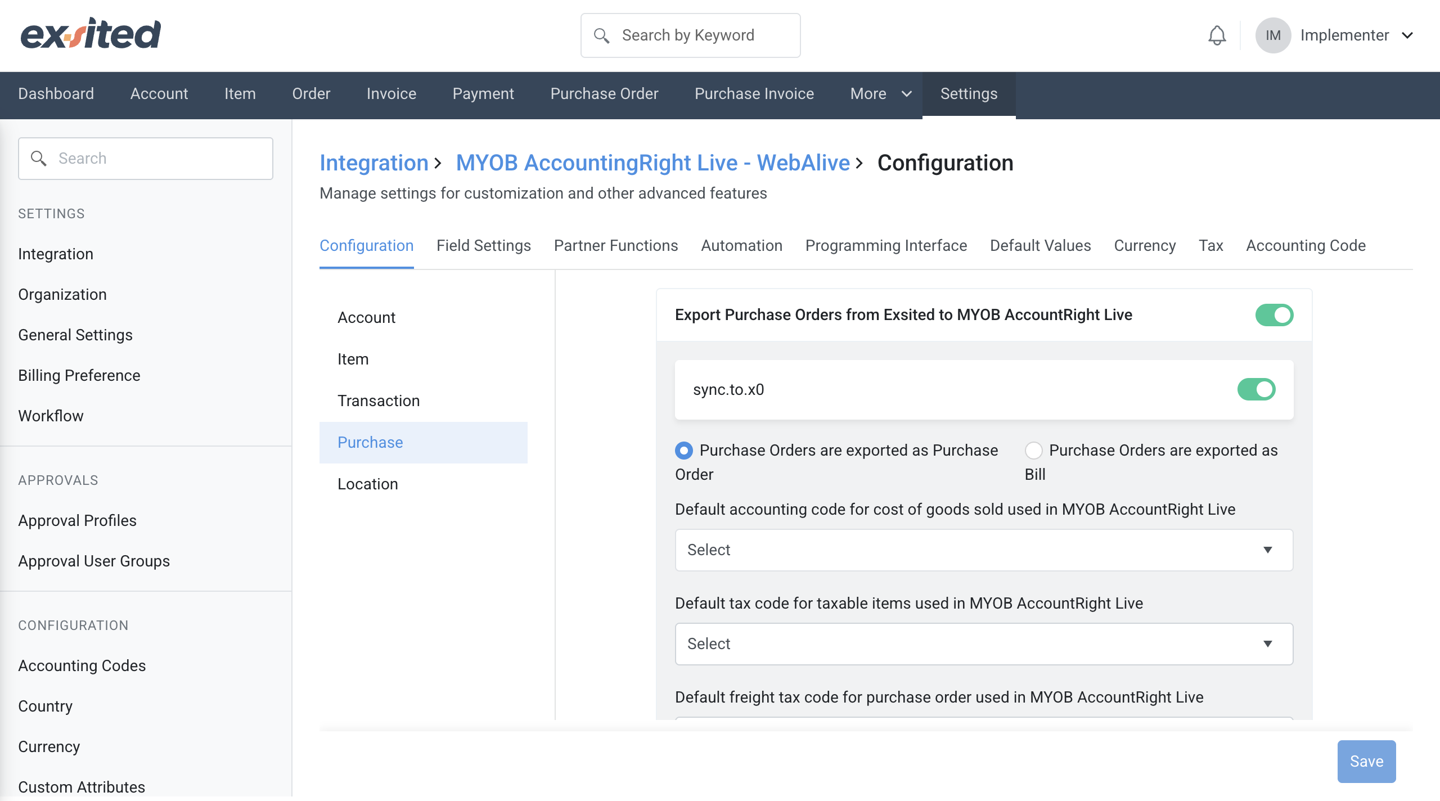Open Currency in the left sidebar
1440x801 pixels.
[x=49, y=747]
